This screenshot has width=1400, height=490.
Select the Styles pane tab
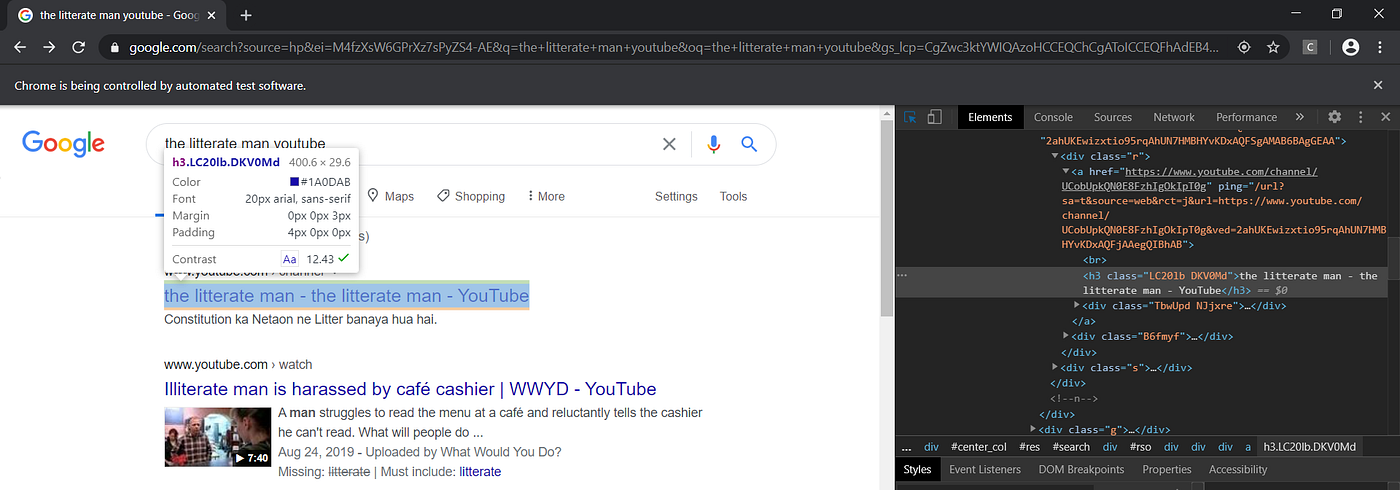pyautogui.click(x=917, y=469)
